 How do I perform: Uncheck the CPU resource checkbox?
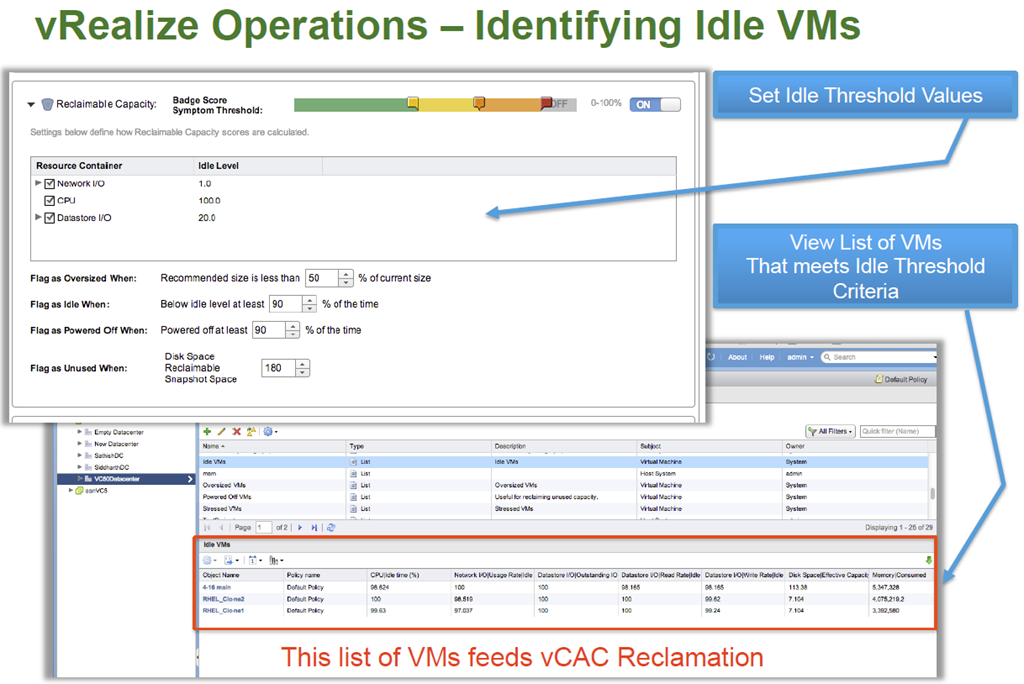[x=50, y=201]
